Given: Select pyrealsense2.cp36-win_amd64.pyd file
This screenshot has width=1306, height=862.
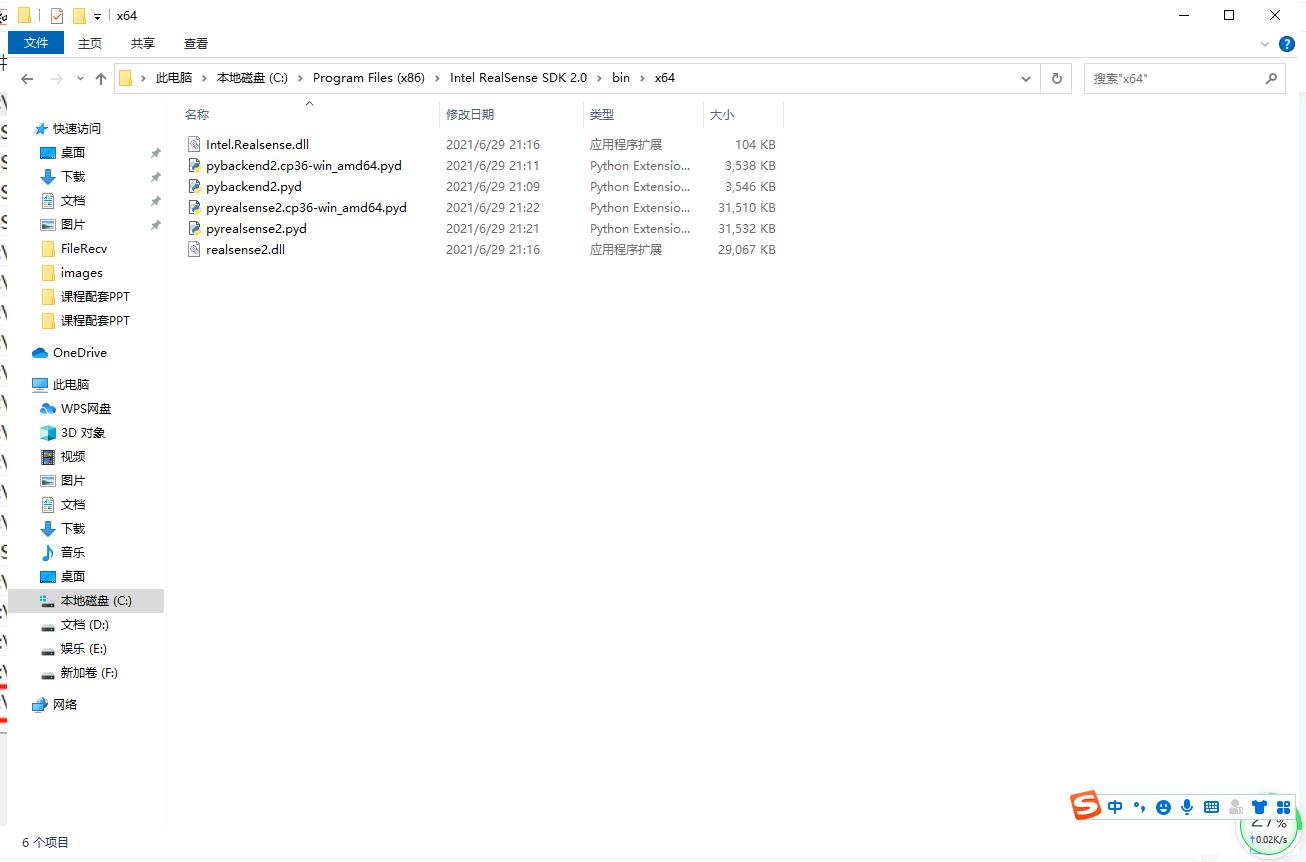Looking at the screenshot, I should tap(306, 207).
